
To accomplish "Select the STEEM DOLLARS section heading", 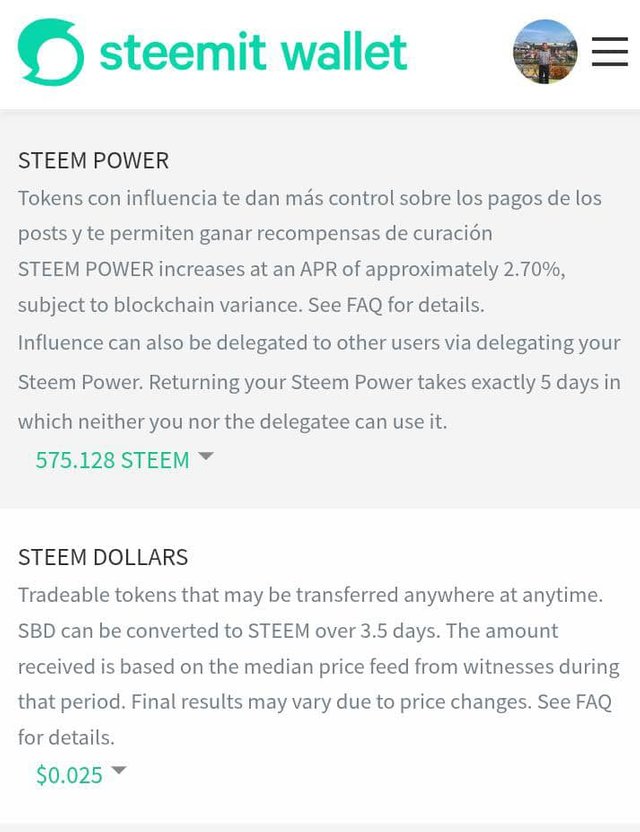I will (x=103, y=557).
